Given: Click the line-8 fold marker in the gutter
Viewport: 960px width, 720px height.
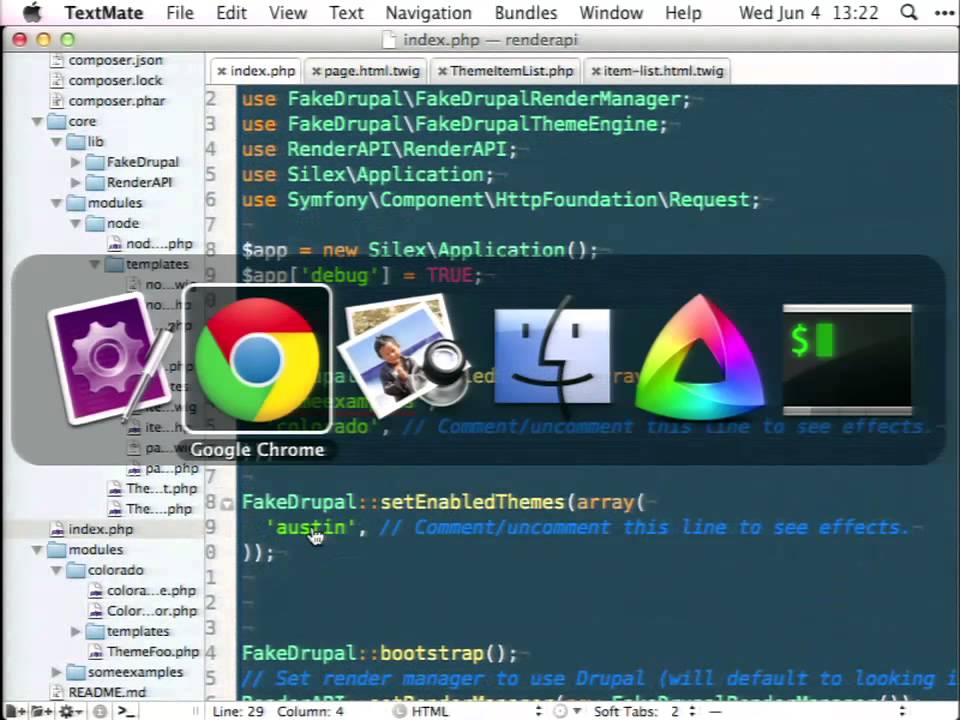Looking at the screenshot, I should click(x=227, y=504).
